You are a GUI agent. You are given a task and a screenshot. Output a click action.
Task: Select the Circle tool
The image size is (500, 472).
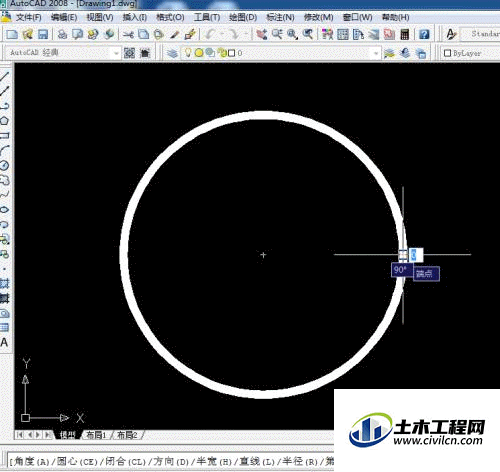click(x=4, y=165)
